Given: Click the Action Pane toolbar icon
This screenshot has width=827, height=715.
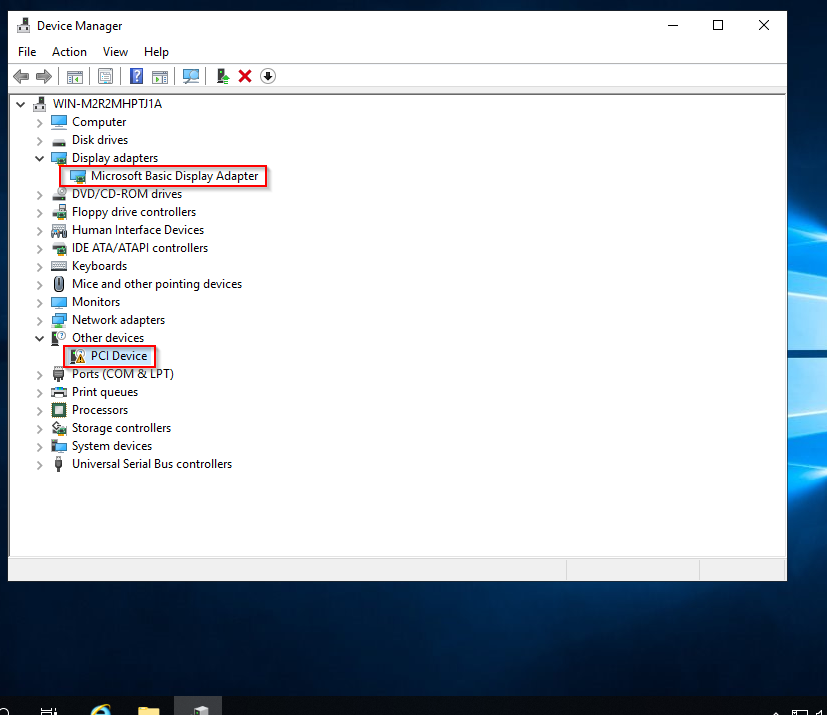Looking at the screenshot, I should tap(160, 76).
